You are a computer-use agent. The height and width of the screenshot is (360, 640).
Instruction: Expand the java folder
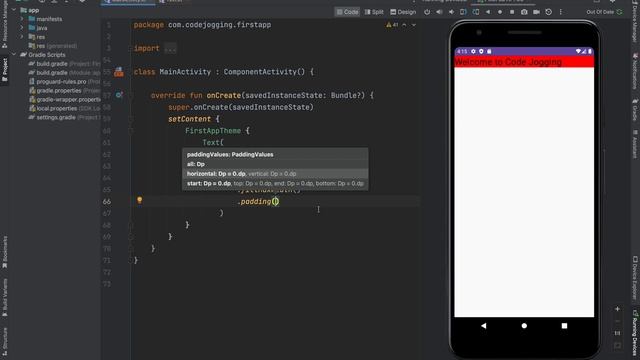pos(22,28)
